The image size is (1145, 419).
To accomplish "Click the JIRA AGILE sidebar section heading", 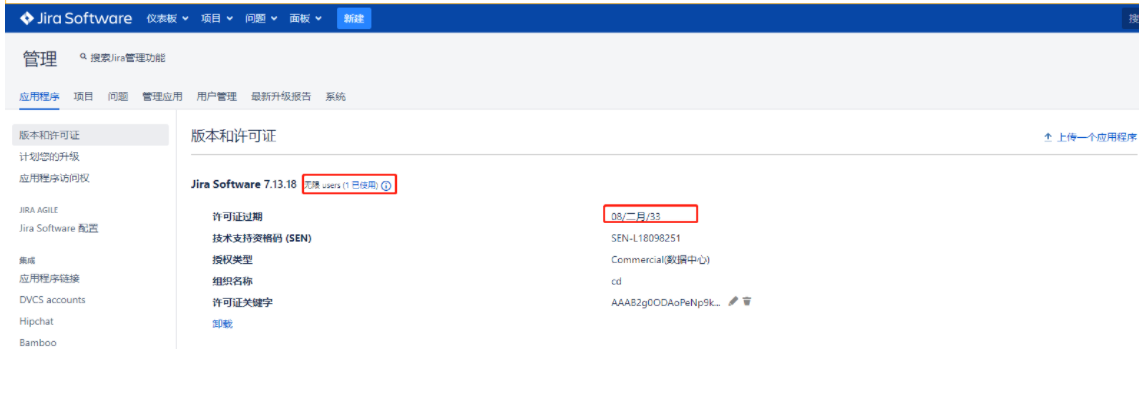I will pyautogui.click(x=38, y=210).
